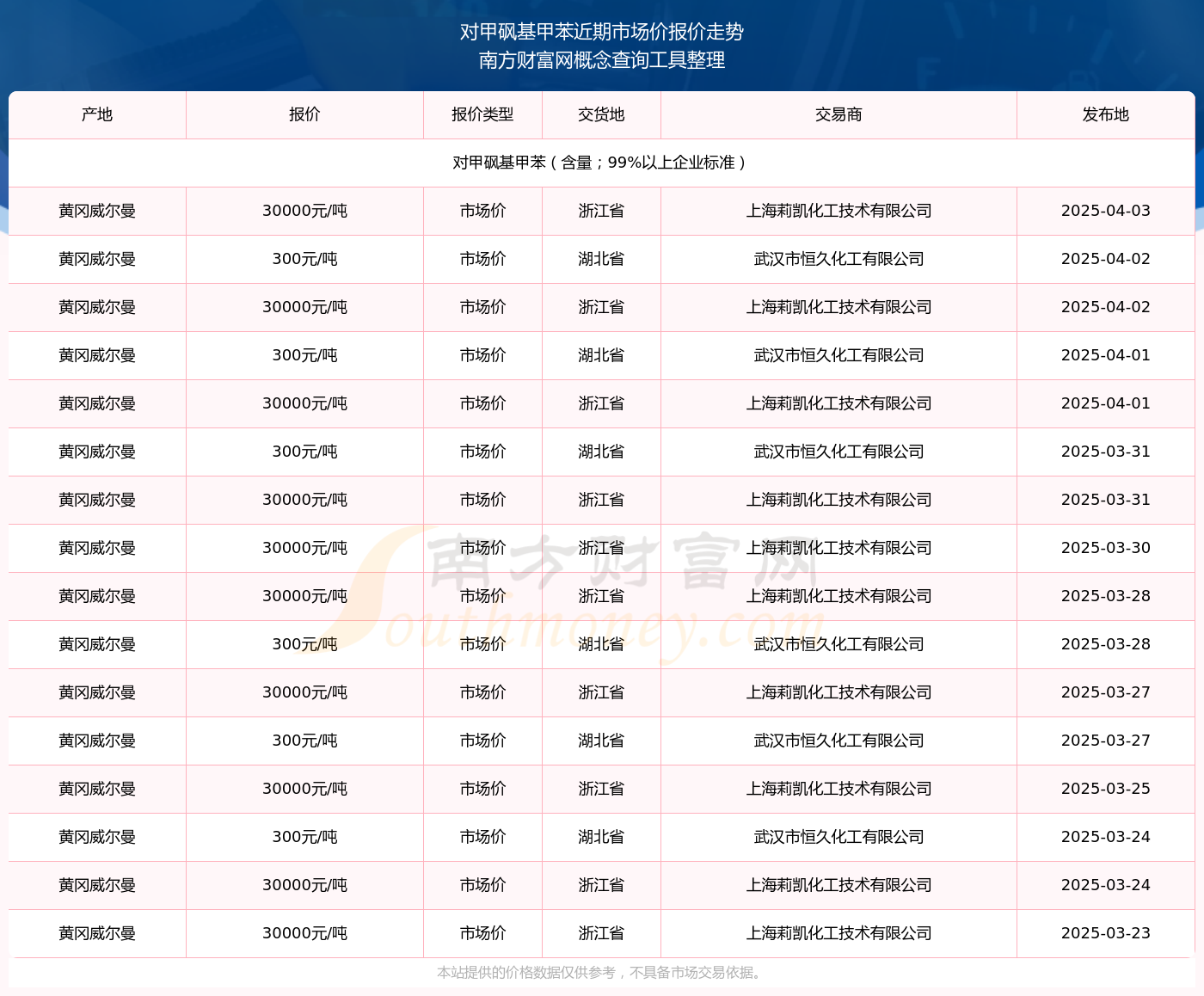Viewport: 1204px width, 996px height.
Task: Click 上海莉凯化工技术有限公司 in the 2025-03-30 row
Action: [x=838, y=548]
